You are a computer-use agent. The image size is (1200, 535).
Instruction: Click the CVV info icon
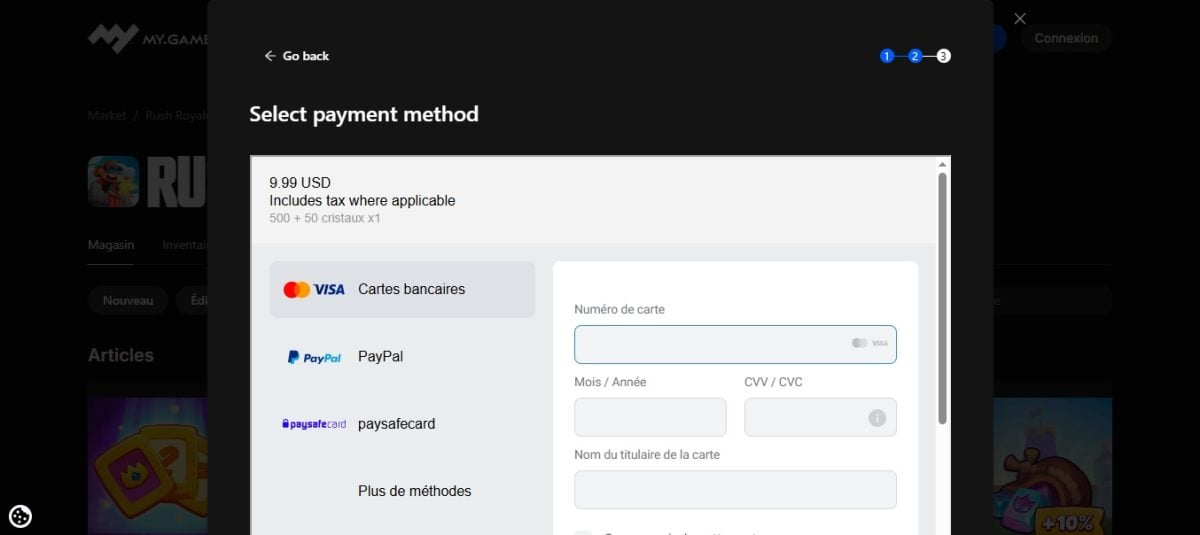[877, 418]
